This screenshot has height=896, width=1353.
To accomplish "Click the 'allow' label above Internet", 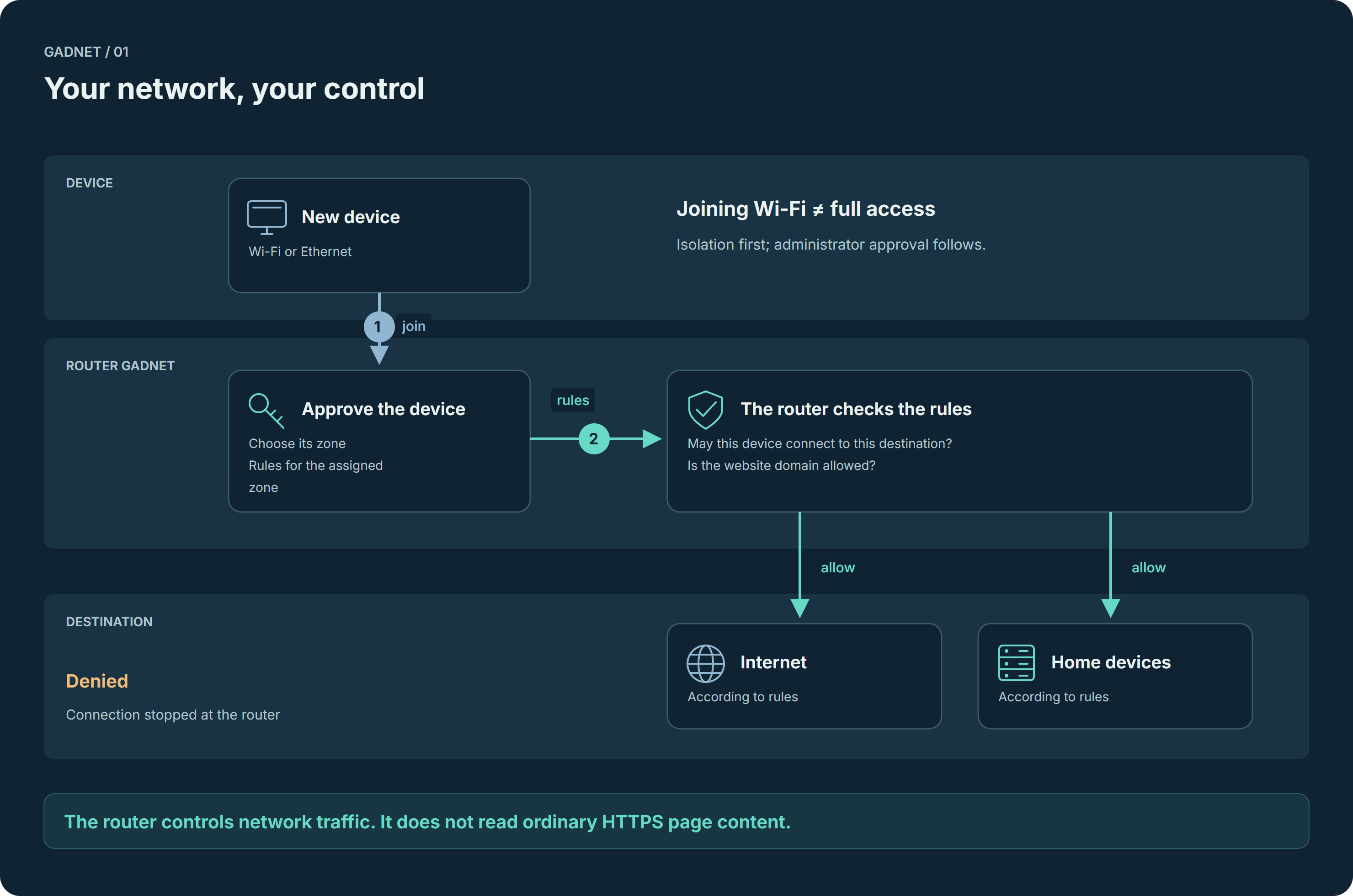I will tap(837, 567).
